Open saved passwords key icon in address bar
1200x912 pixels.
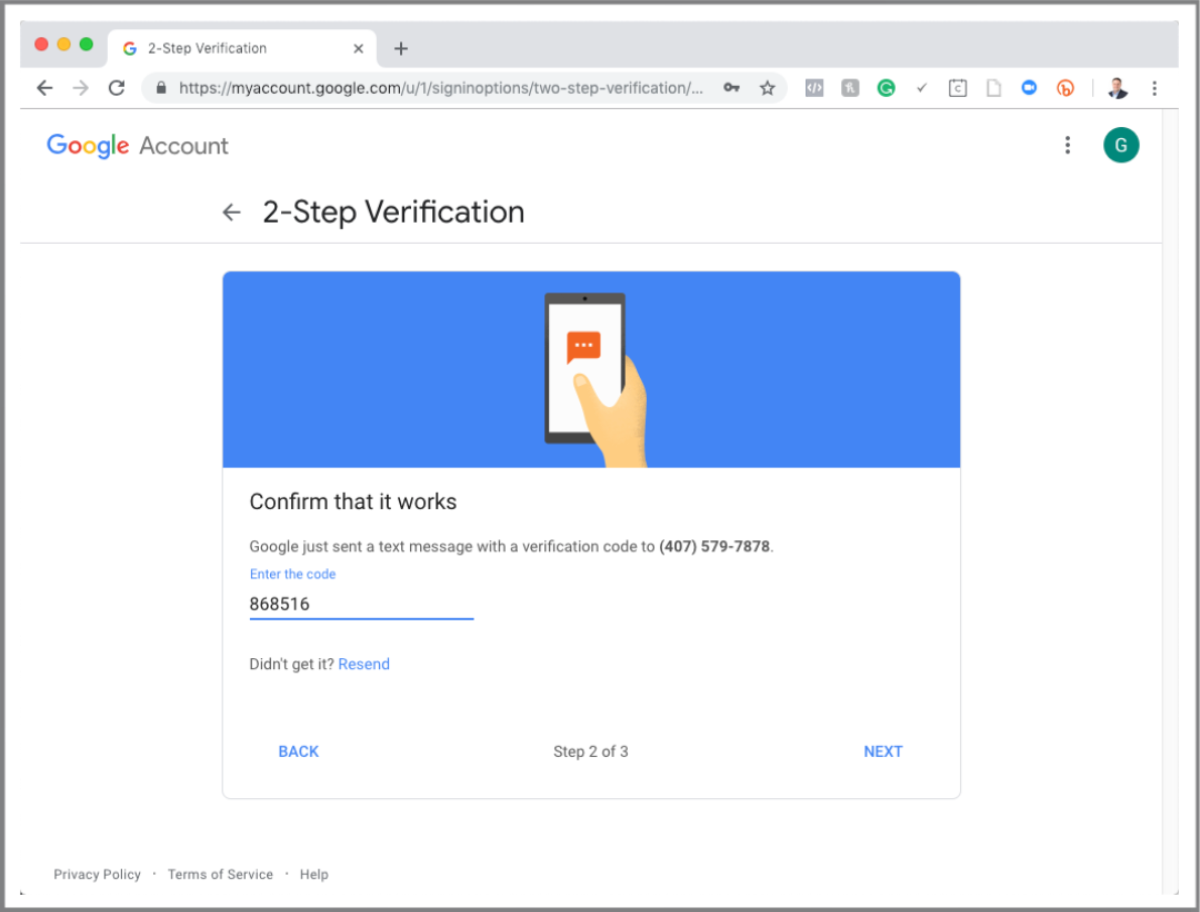click(x=732, y=88)
